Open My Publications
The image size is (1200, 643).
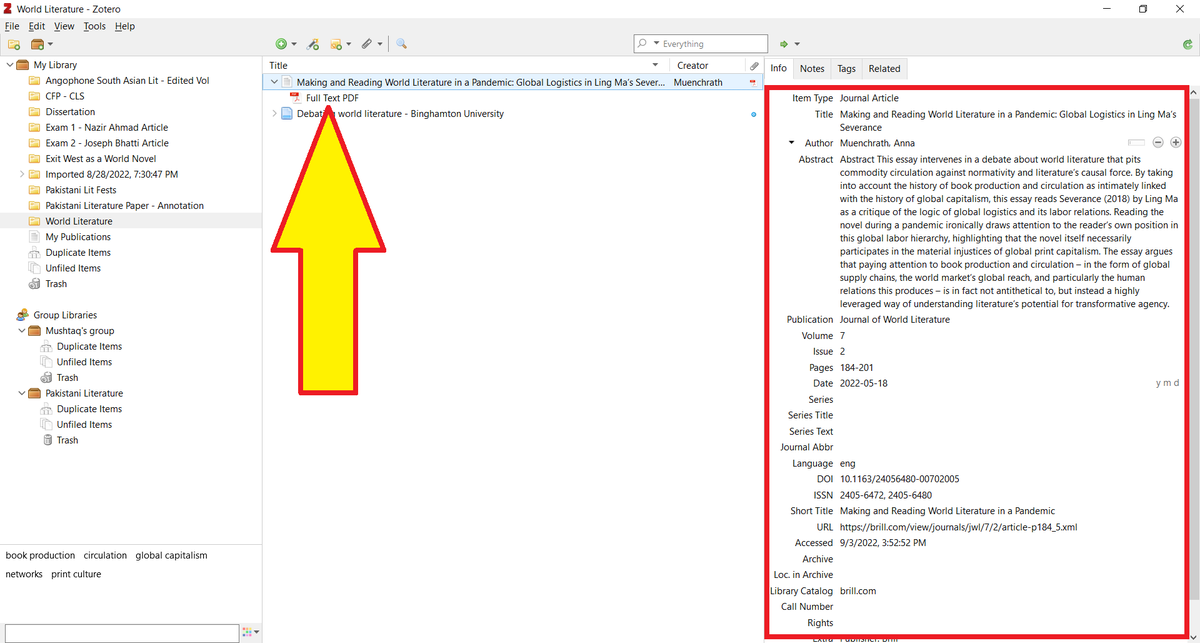point(78,237)
